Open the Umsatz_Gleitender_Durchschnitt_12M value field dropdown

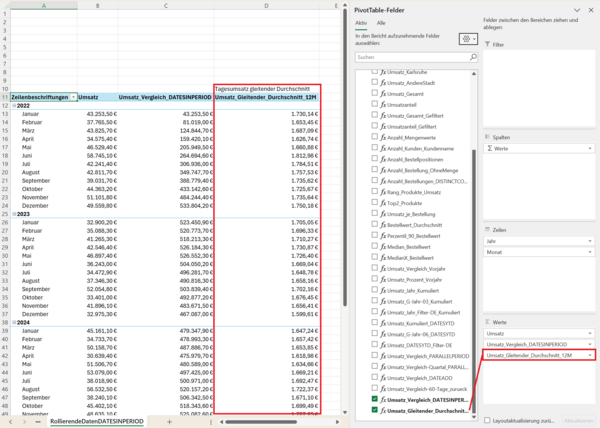[591, 355]
